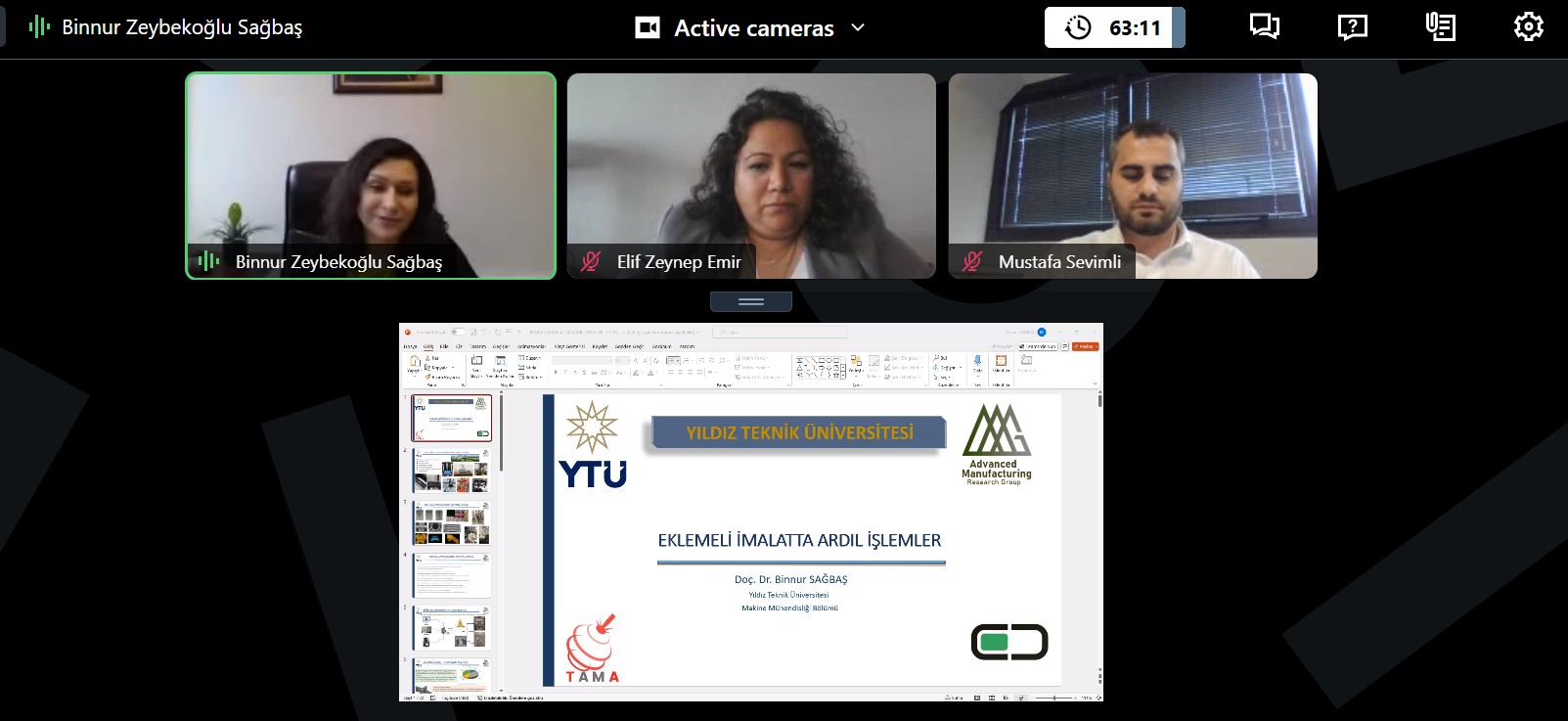Expand the shapes gallery in the ribbon
This screenshot has height=721, width=1568.
[x=843, y=376]
